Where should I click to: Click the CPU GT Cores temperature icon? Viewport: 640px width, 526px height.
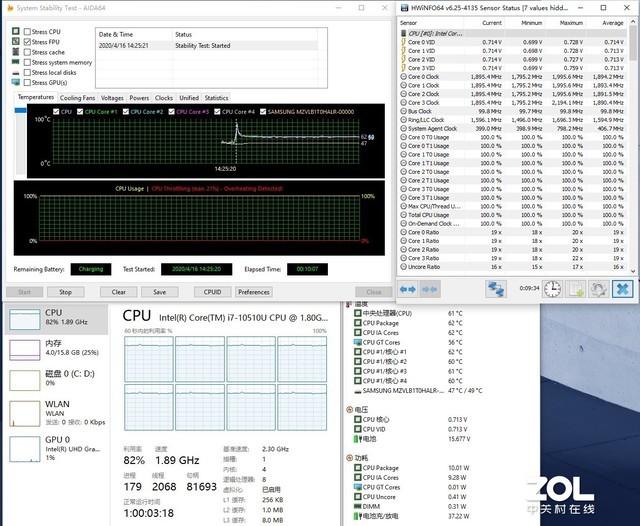tap(358, 342)
